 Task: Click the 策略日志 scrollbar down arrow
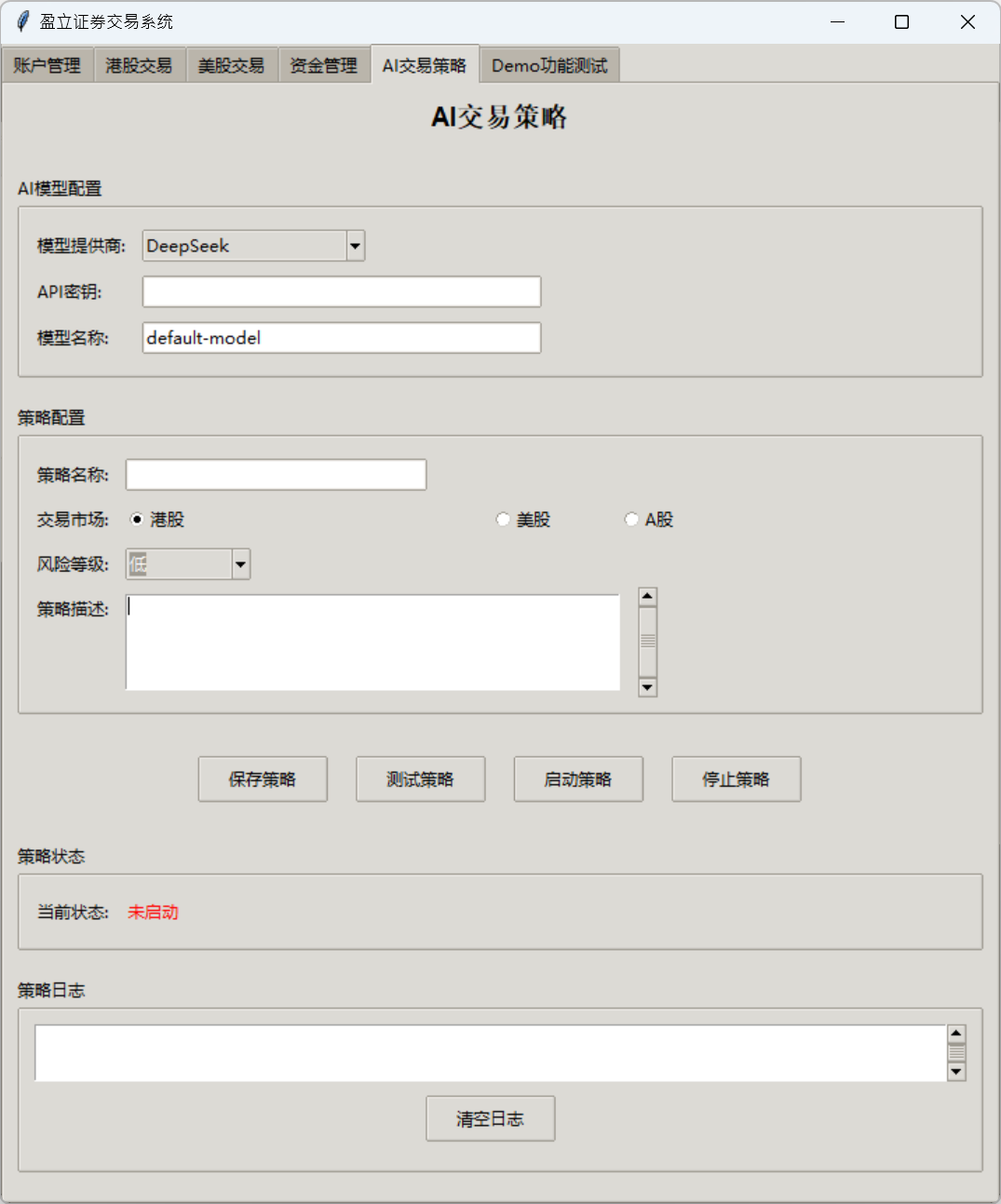(956, 1072)
